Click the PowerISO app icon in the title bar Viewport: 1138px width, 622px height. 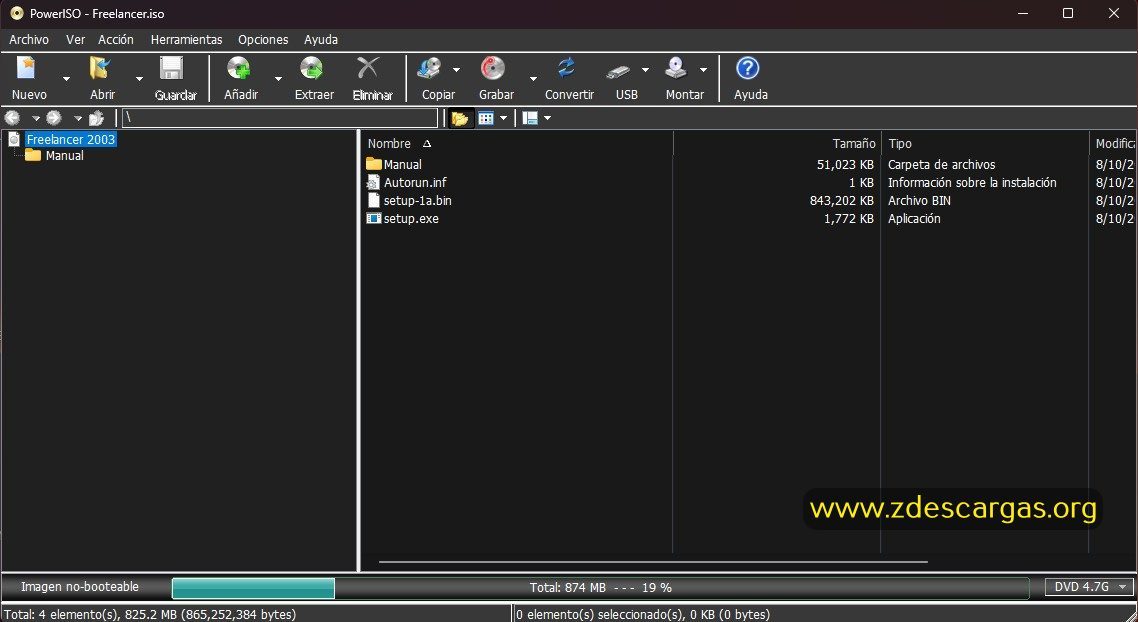tap(17, 14)
